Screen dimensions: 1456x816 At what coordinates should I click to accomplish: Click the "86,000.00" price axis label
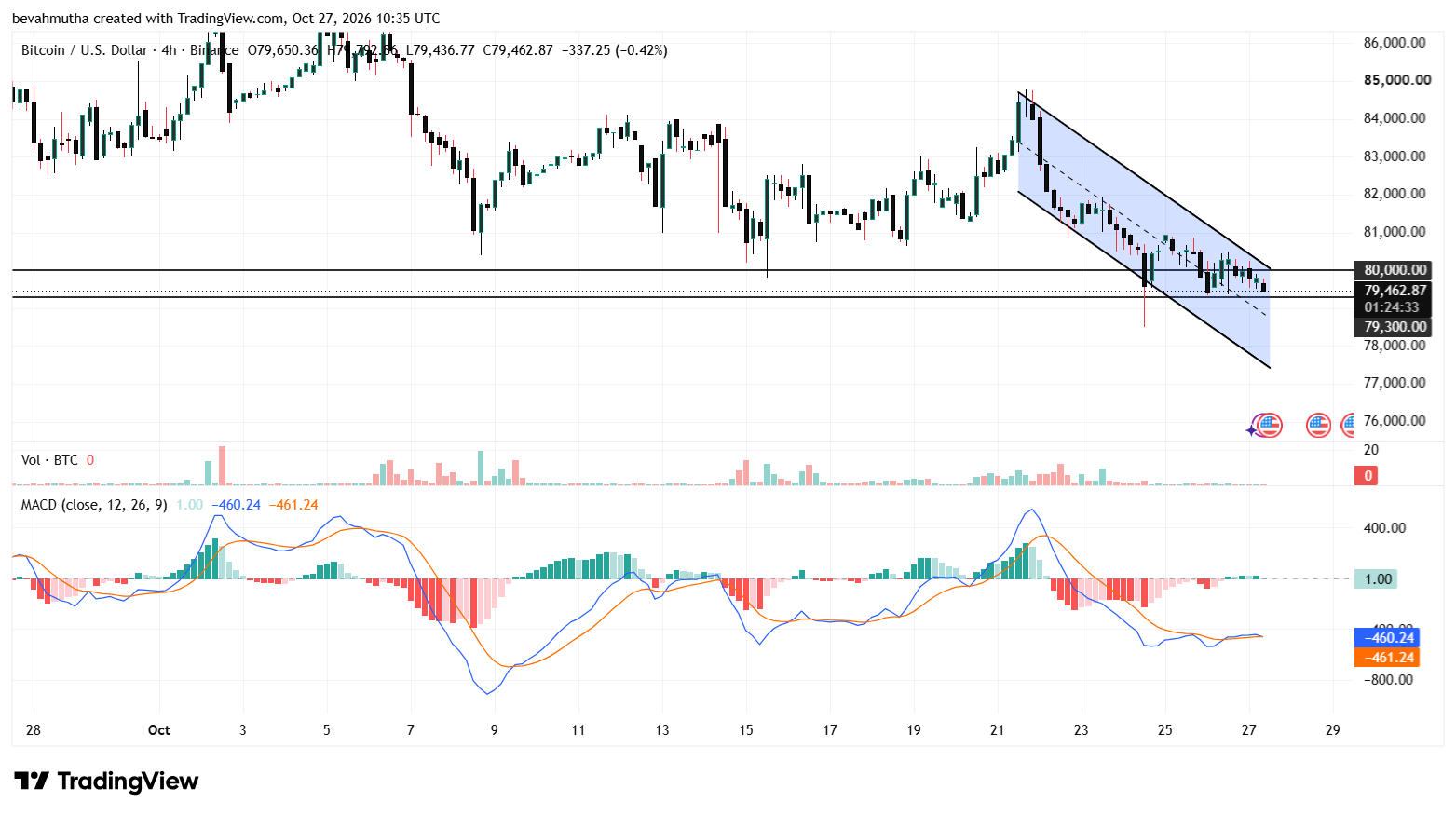[x=1395, y=43]
